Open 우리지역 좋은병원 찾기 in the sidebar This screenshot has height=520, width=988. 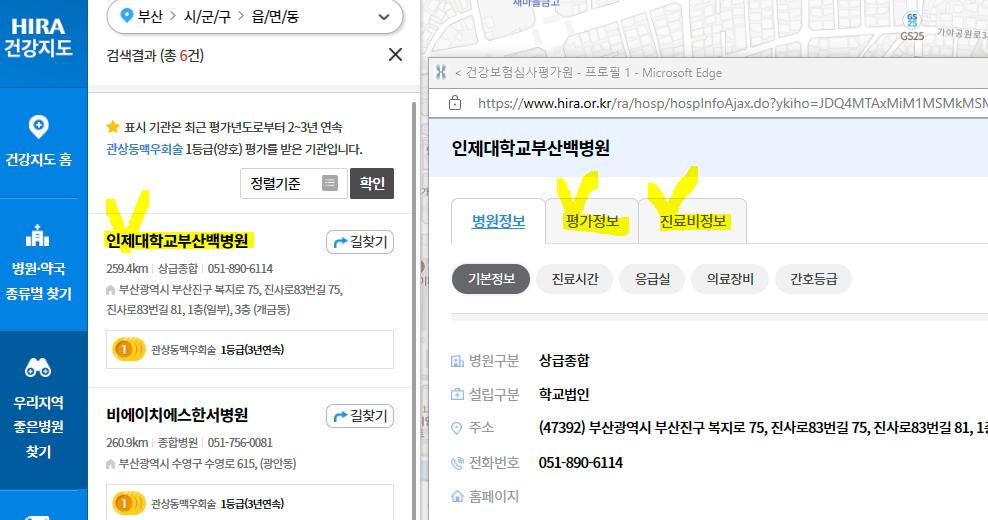[38, 408]
